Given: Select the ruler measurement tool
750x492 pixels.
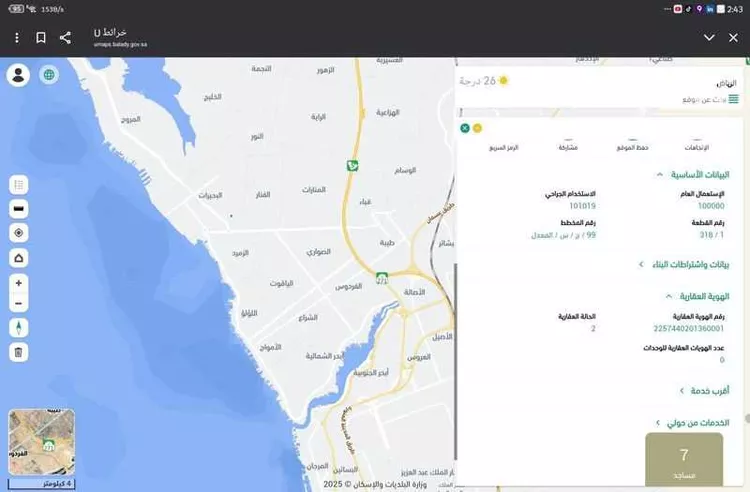Looking at the screenshot, I should (19, 209).
